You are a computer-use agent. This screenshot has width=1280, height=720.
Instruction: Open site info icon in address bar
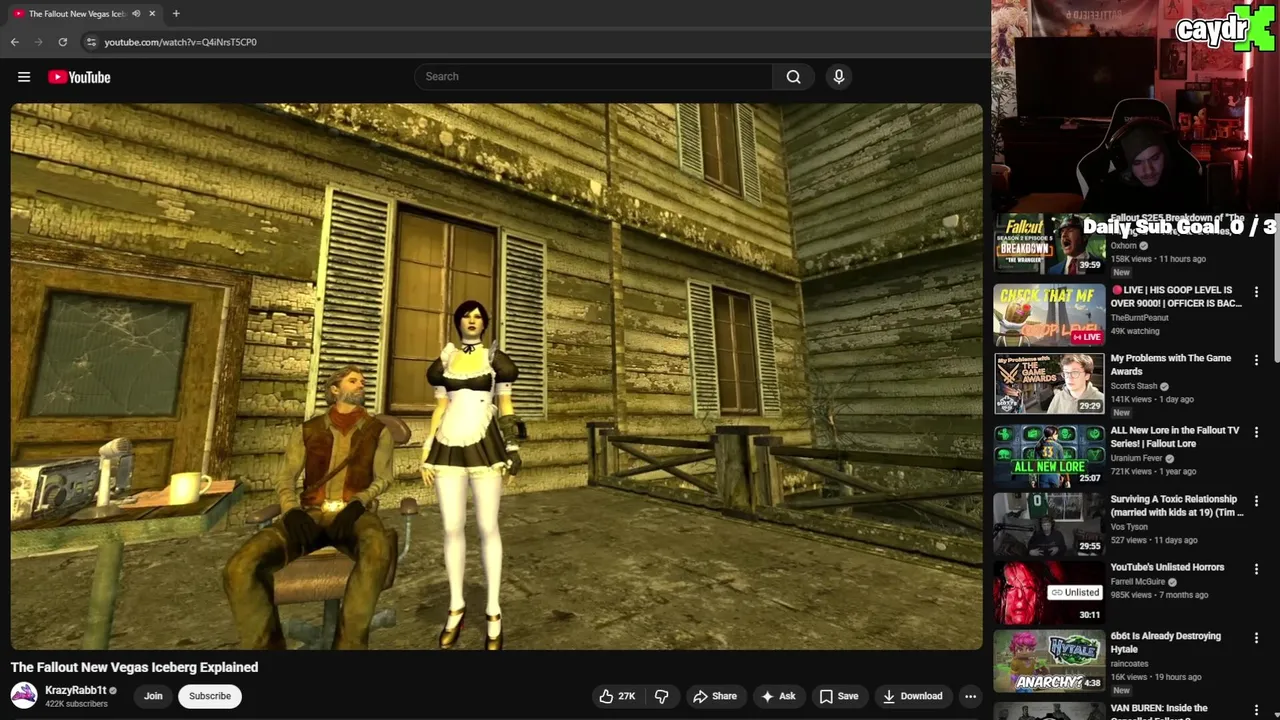pyautogui.click(x=91, y=42)
